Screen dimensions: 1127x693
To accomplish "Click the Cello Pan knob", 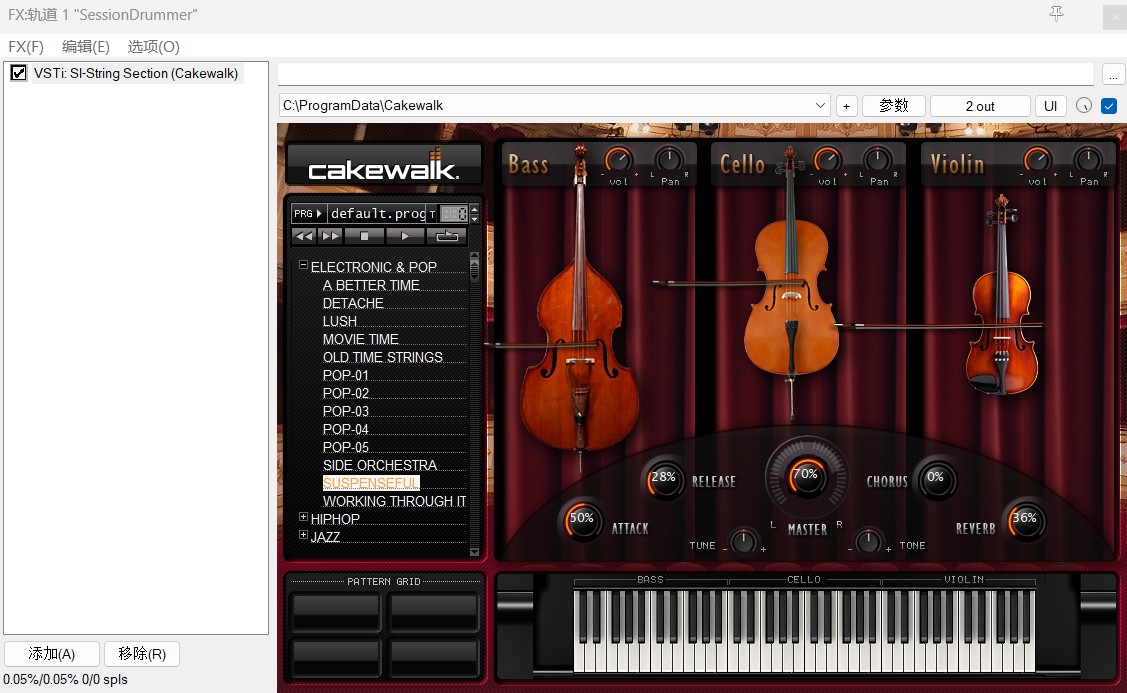I will [878, 160].
